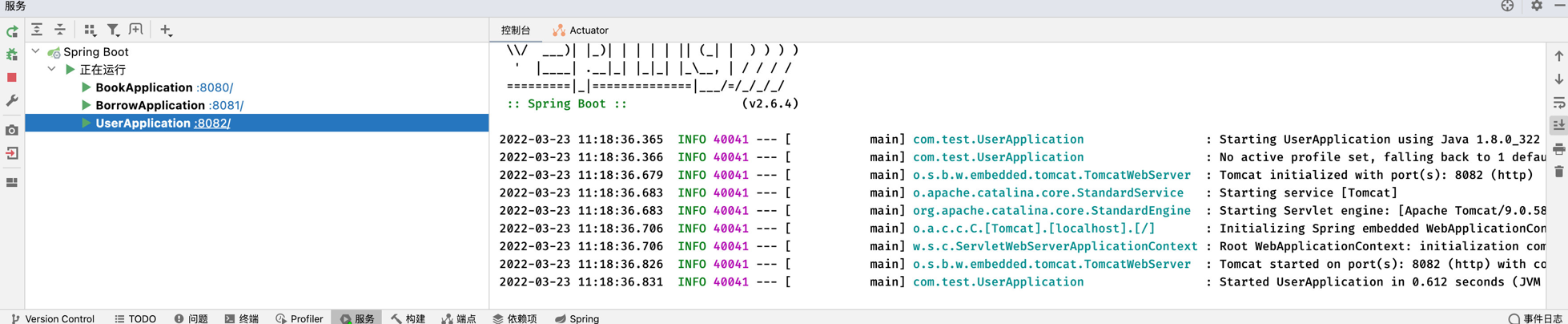Open the Group By dropdown icon

(90, 30)
